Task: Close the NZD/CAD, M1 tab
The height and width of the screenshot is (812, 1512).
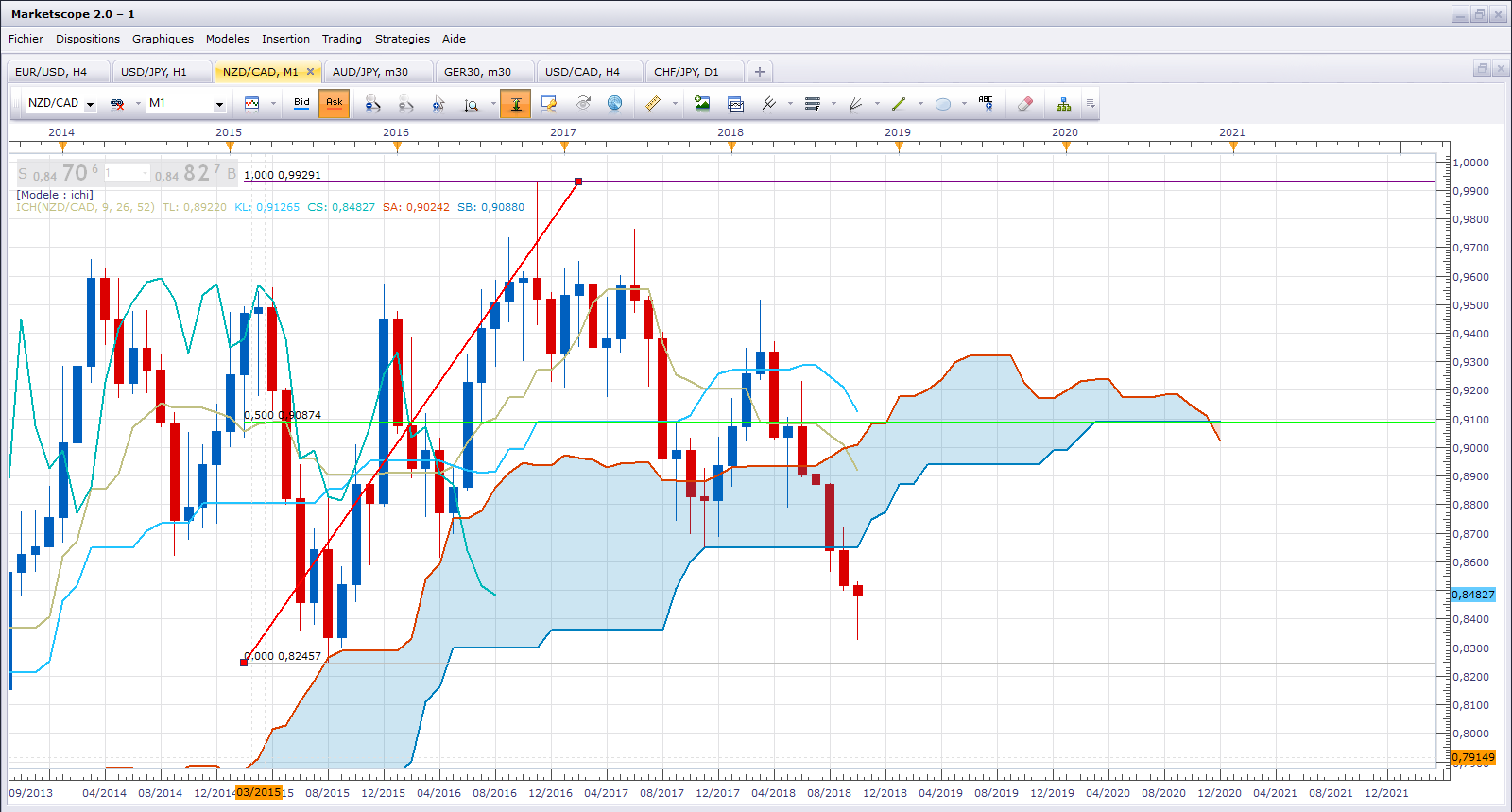Action: coord(310,72)
